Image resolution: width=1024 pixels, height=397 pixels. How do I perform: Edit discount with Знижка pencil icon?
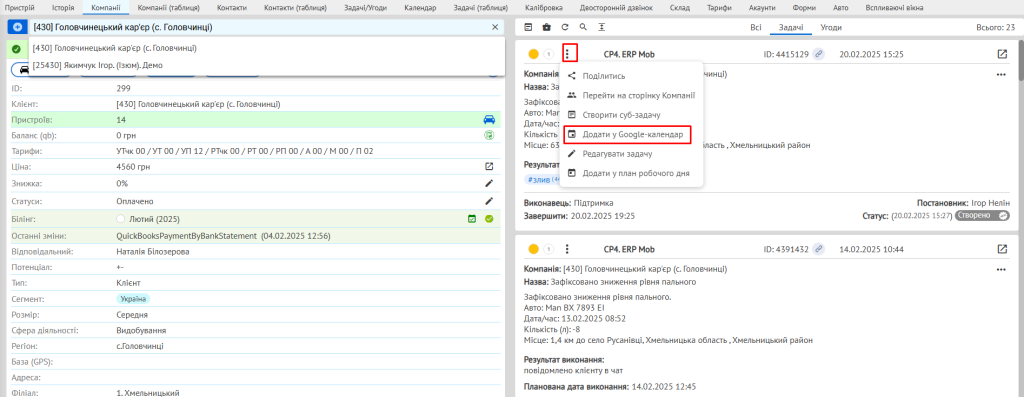pyautogui.click(x=489, y=184)
